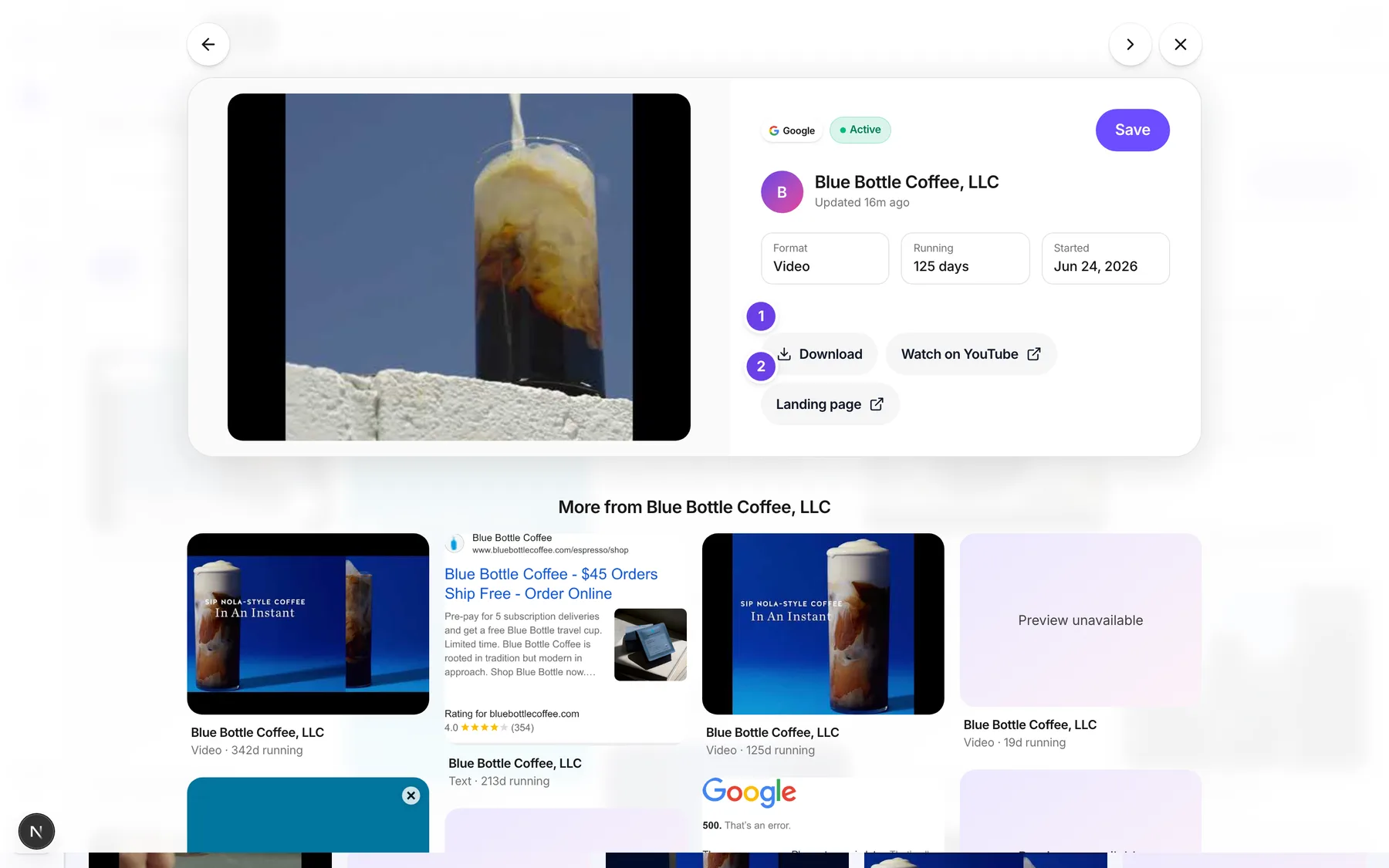The width and height of the screenshot is (1389, 868).
Task: Download the ad video
Action: [x=820, y=354]
